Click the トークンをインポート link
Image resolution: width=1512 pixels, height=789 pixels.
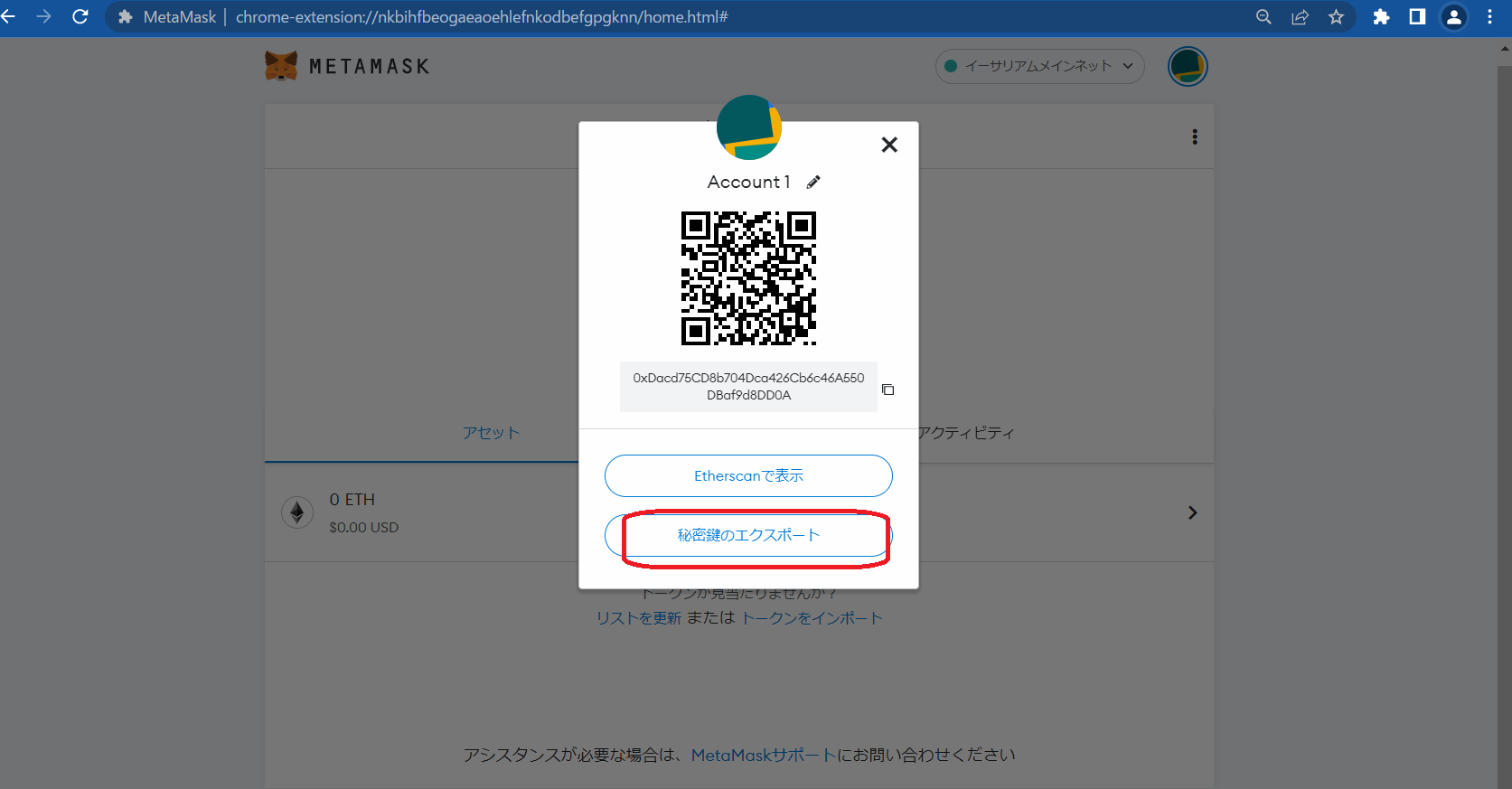tap(812, 618)
